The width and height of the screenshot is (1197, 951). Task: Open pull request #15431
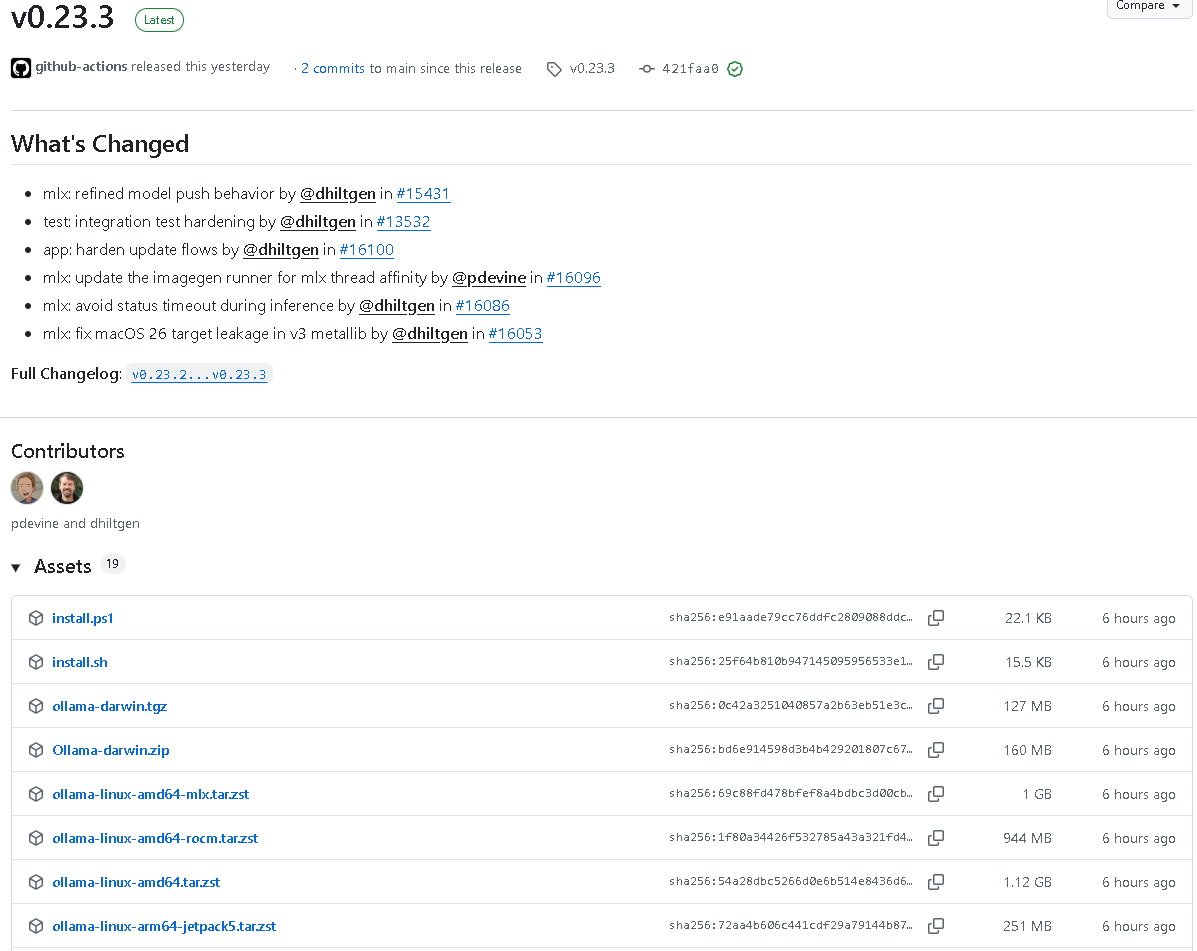point(423,194)
